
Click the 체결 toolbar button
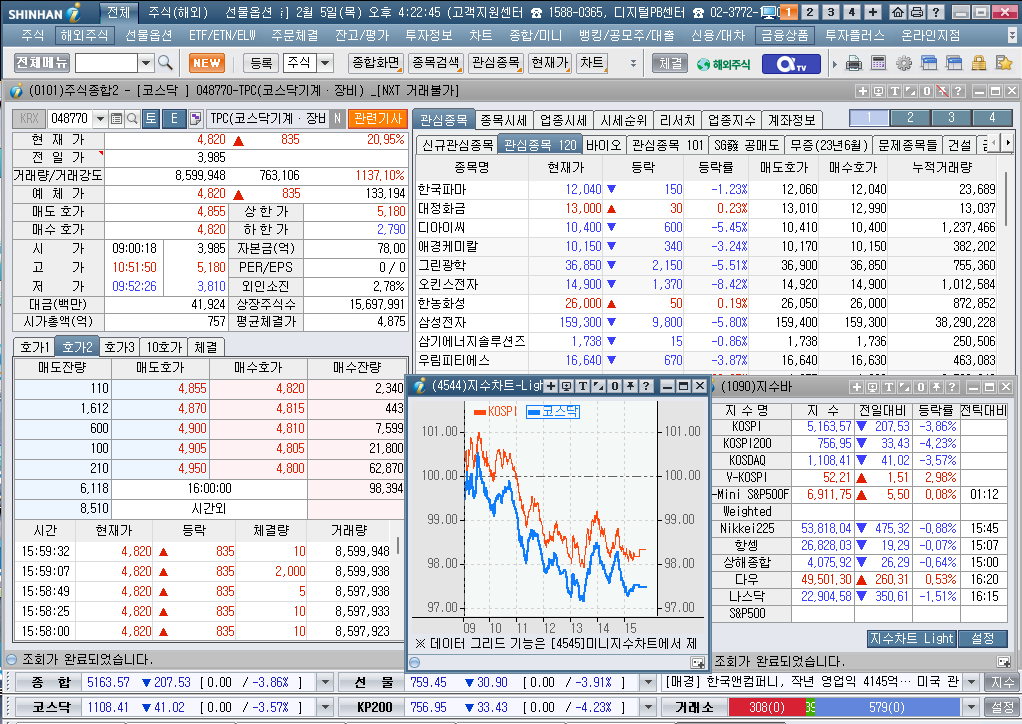coord(670,63)
